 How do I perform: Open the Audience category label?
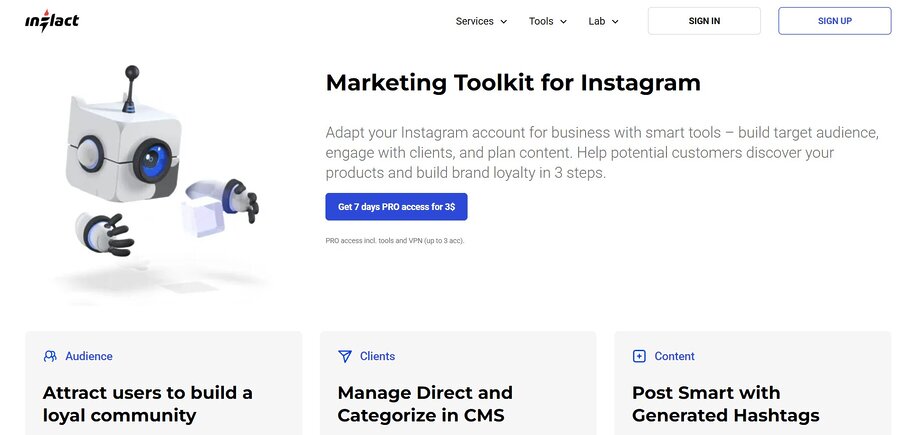[89, 356]
